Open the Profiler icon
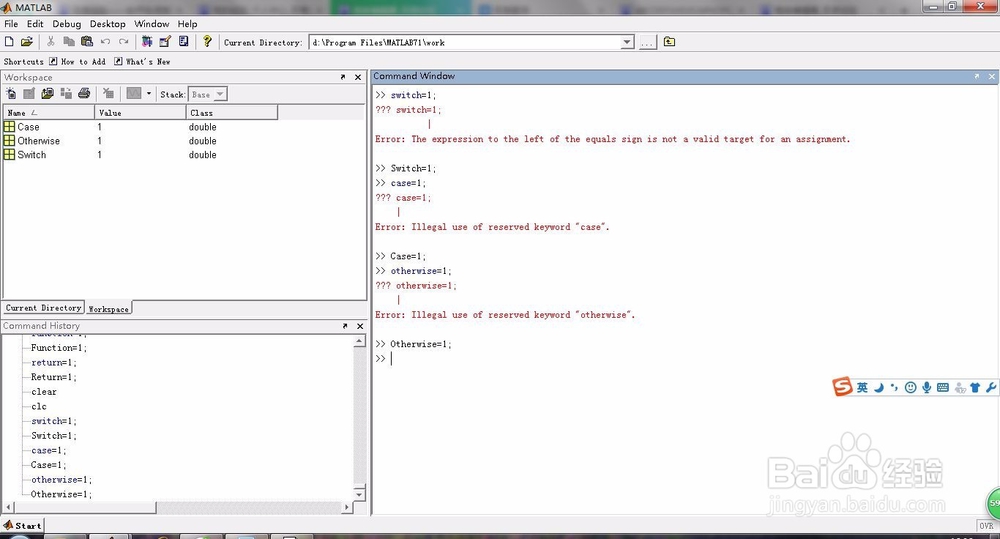This screenshot has height=539, width=1000. pyautogui.click(x=184, y=41)
